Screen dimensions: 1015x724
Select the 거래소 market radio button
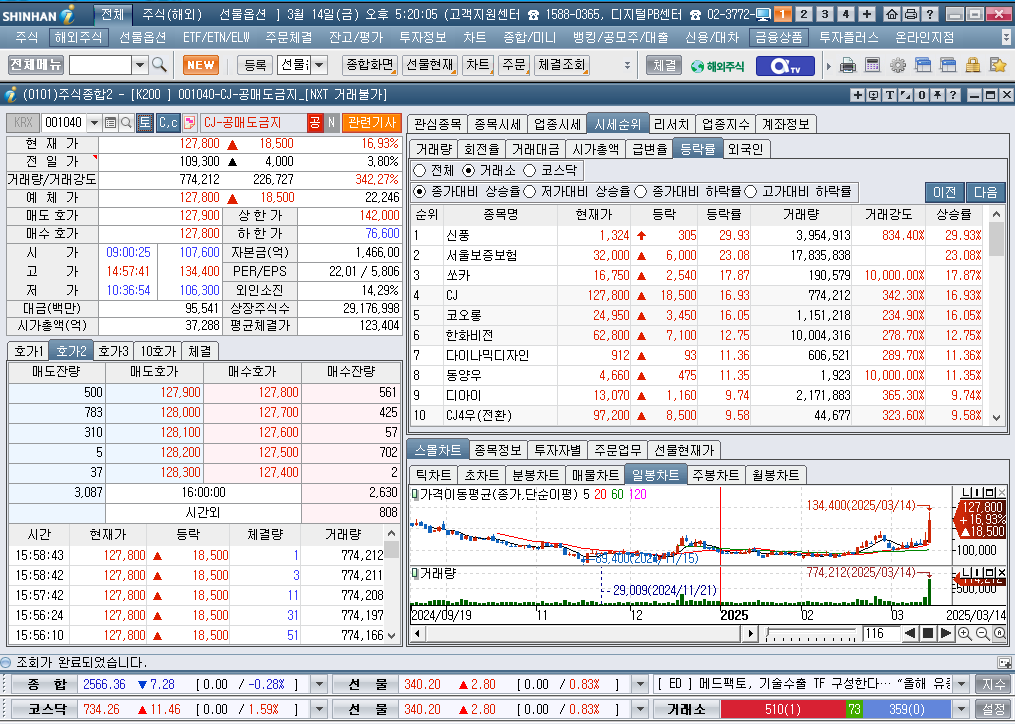coord(469,170)
